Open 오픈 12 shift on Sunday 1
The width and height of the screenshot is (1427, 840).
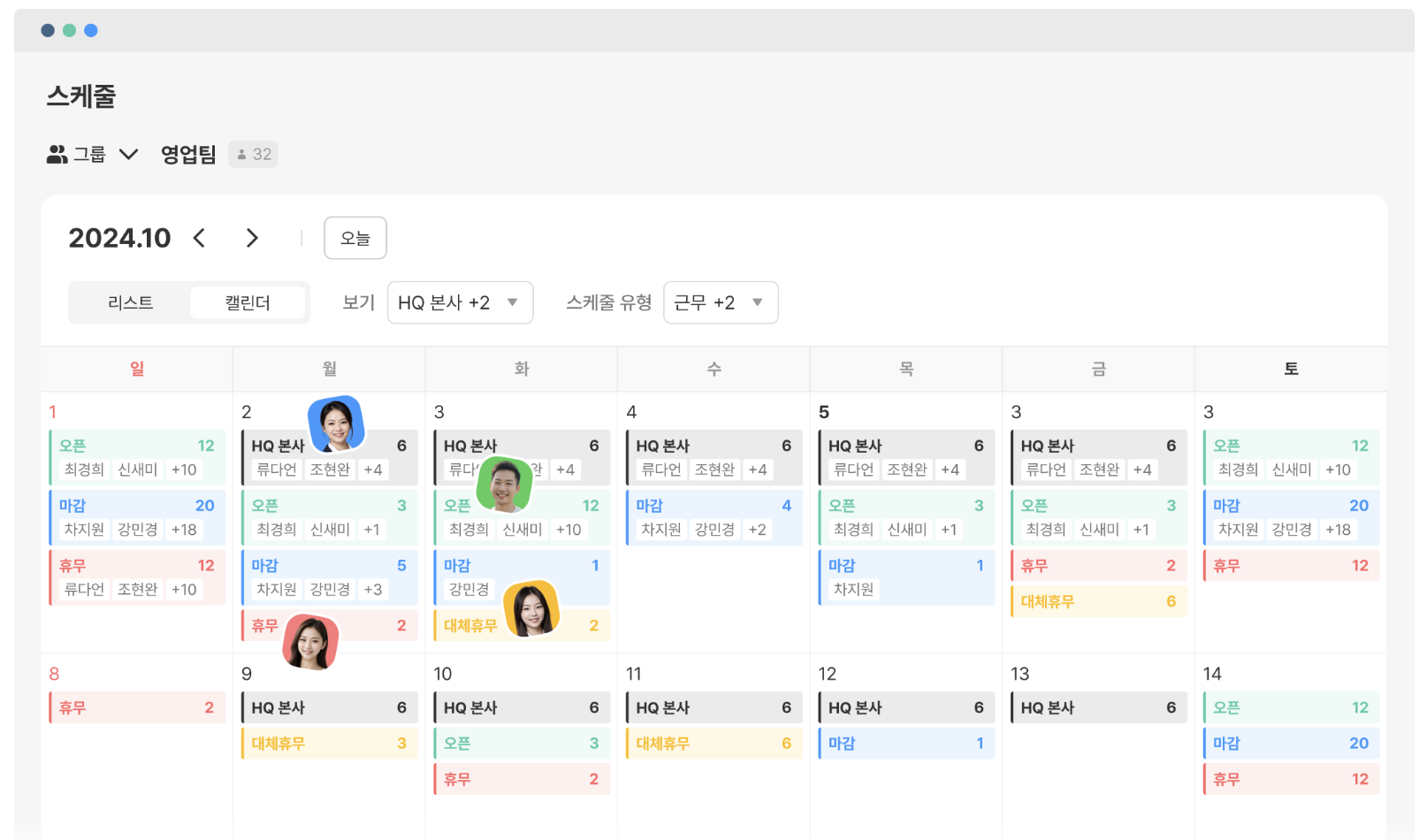pyautogui.click(x=137, y=457)
